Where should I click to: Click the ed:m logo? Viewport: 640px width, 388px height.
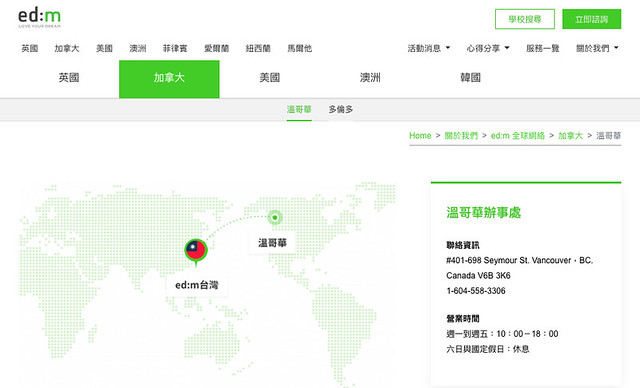coord(40,18)
